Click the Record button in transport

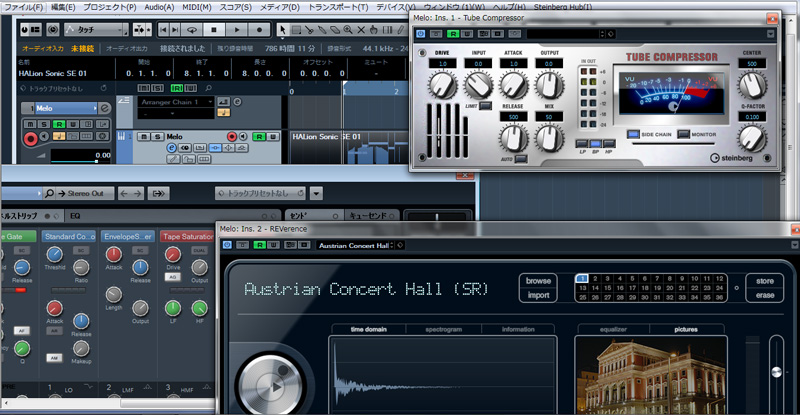coord(259,30)
